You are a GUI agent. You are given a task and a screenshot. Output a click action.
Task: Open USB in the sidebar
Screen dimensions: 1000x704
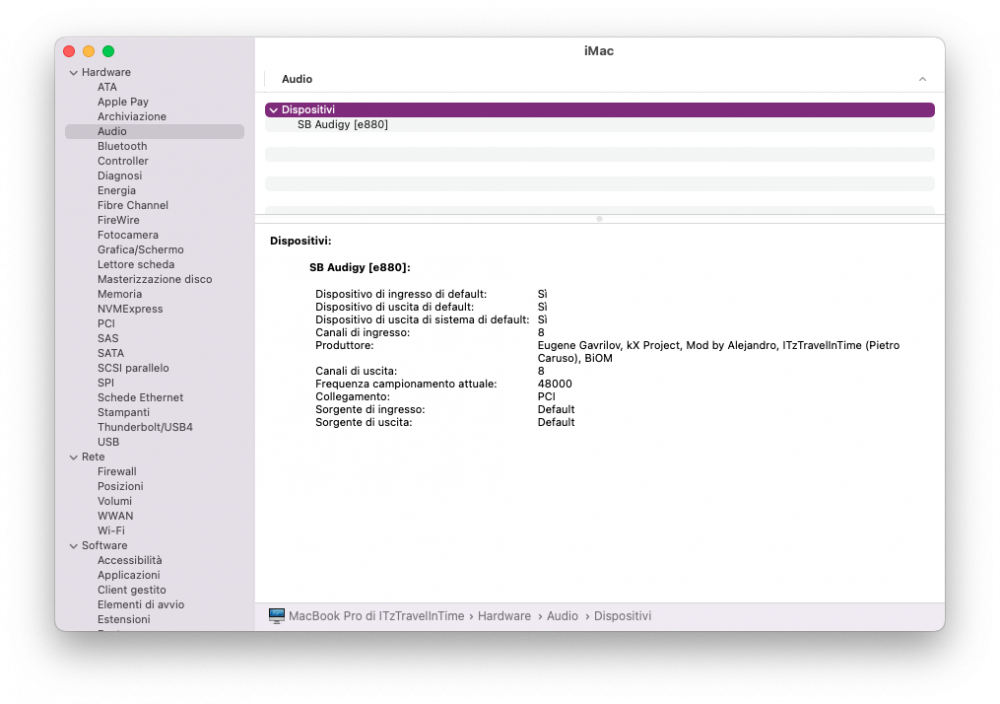(108, 442)
